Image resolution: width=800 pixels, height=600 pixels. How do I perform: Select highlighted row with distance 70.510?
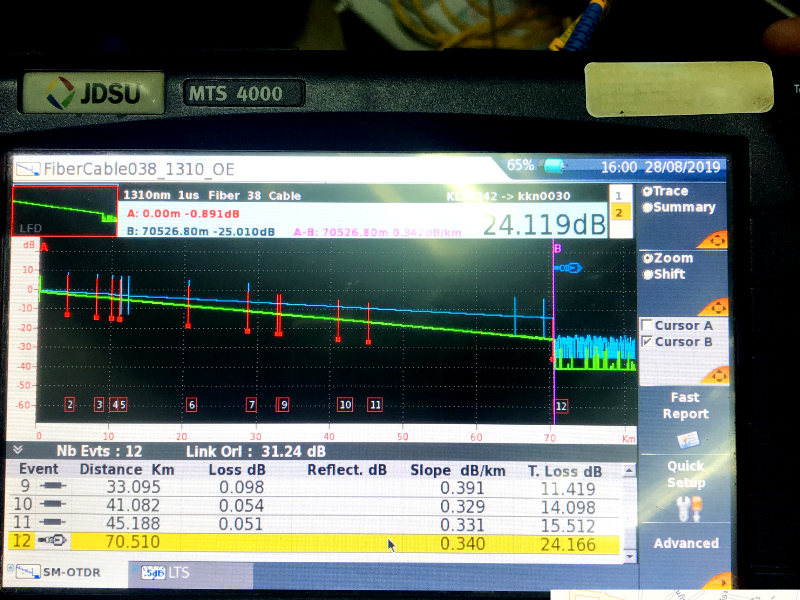point(314,542)
